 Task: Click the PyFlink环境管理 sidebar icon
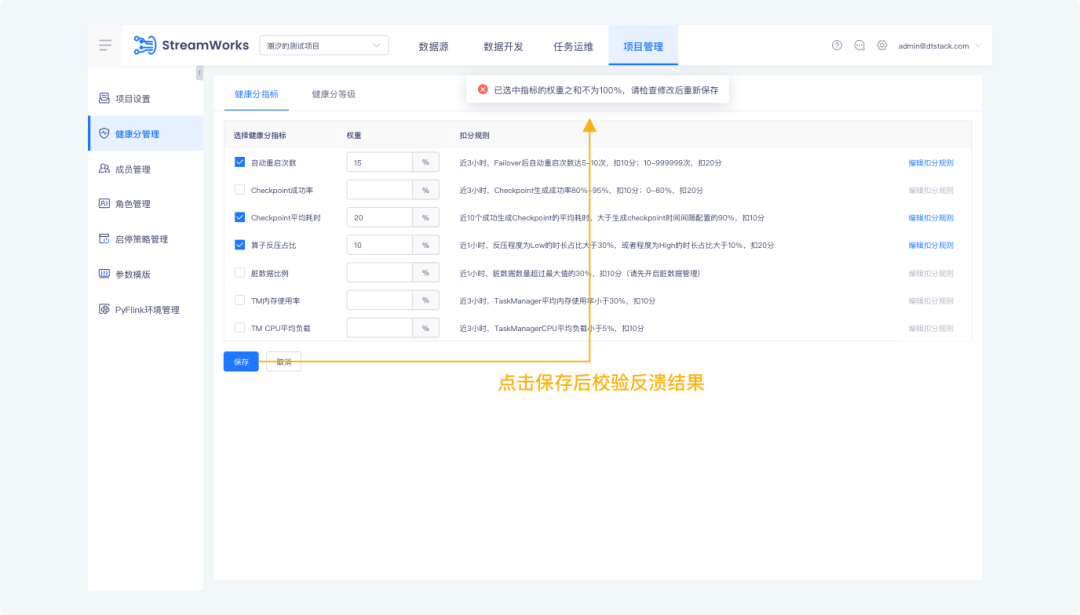pos(104,310)
